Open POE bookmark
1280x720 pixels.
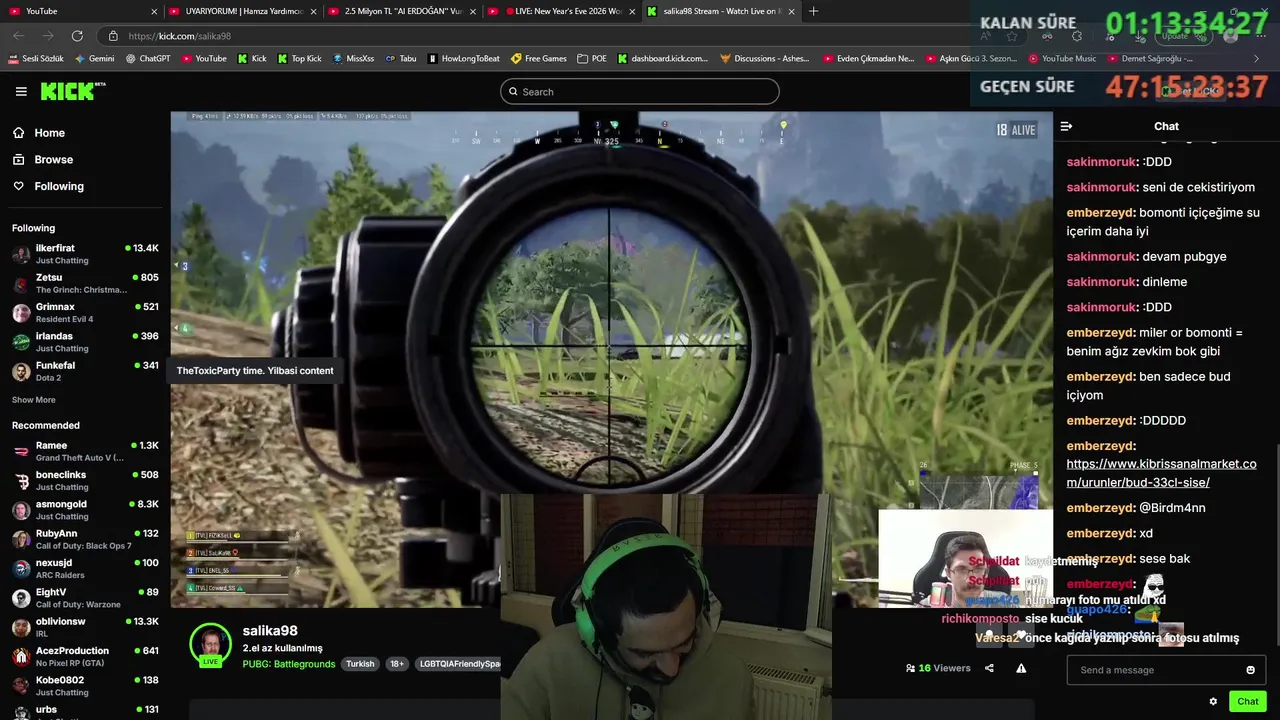(592, 59)
